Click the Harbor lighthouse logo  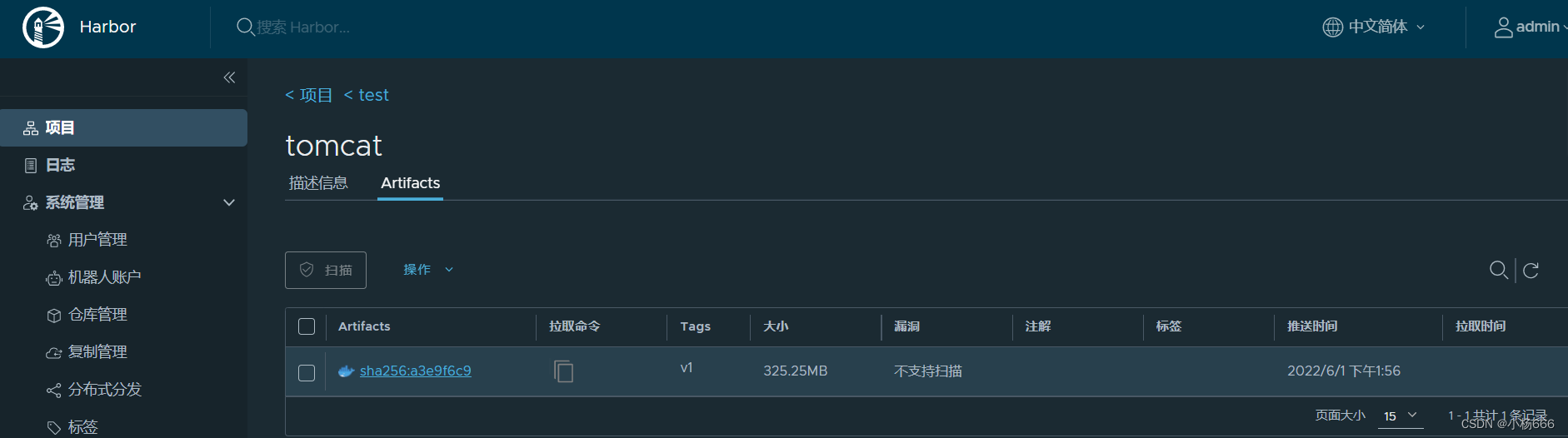(x=43, y=27)
